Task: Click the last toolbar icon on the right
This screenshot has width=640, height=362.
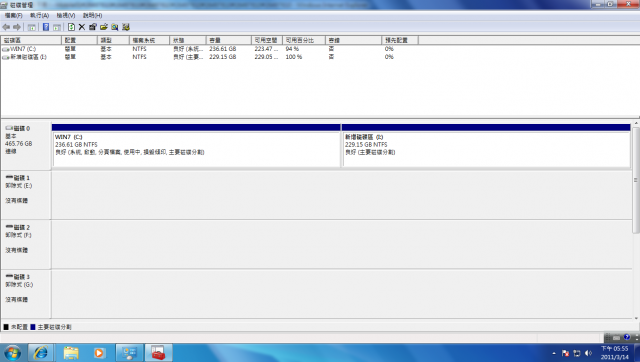Action: pos(126,27)
